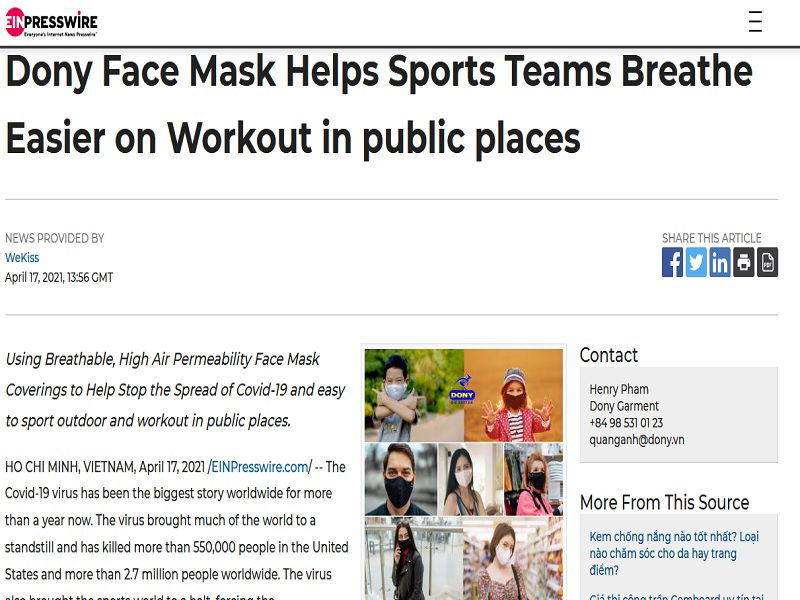Click the Dony logo in collage

point(462,391)
